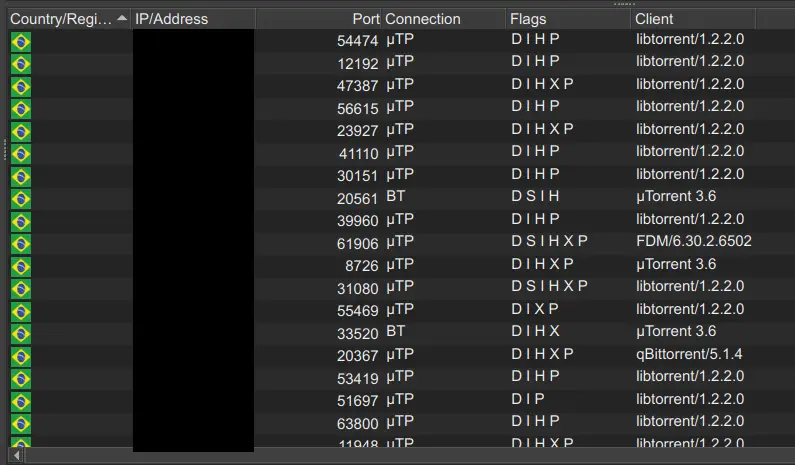
Task: Click the Brazil flag for the FDM peer
Action: pyautogui.click(x=21, y=242)
